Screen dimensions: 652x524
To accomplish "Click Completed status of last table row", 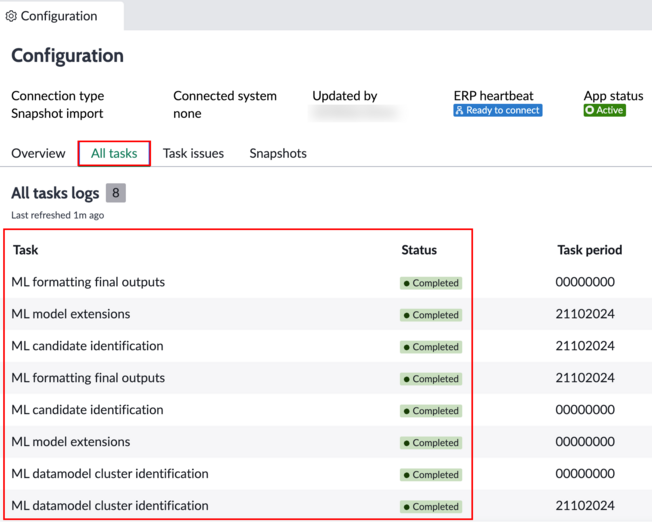I will [431, 507].
